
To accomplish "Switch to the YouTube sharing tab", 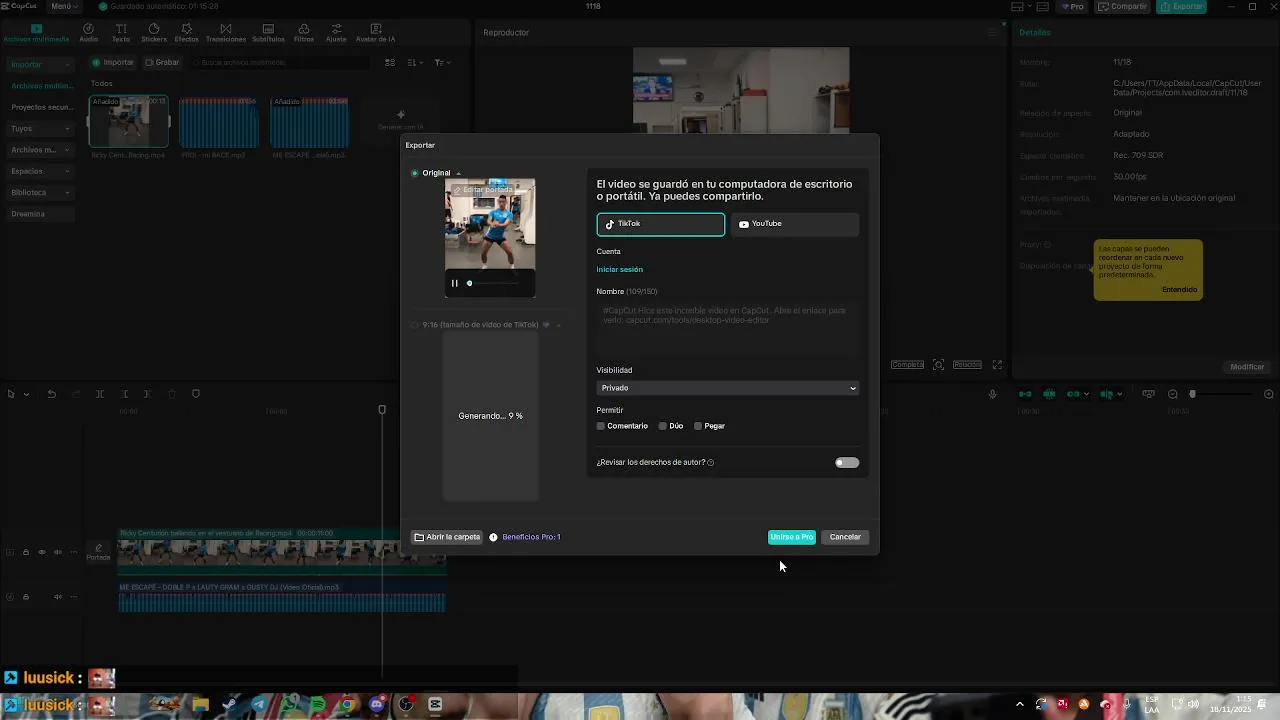I will [795, 224].
